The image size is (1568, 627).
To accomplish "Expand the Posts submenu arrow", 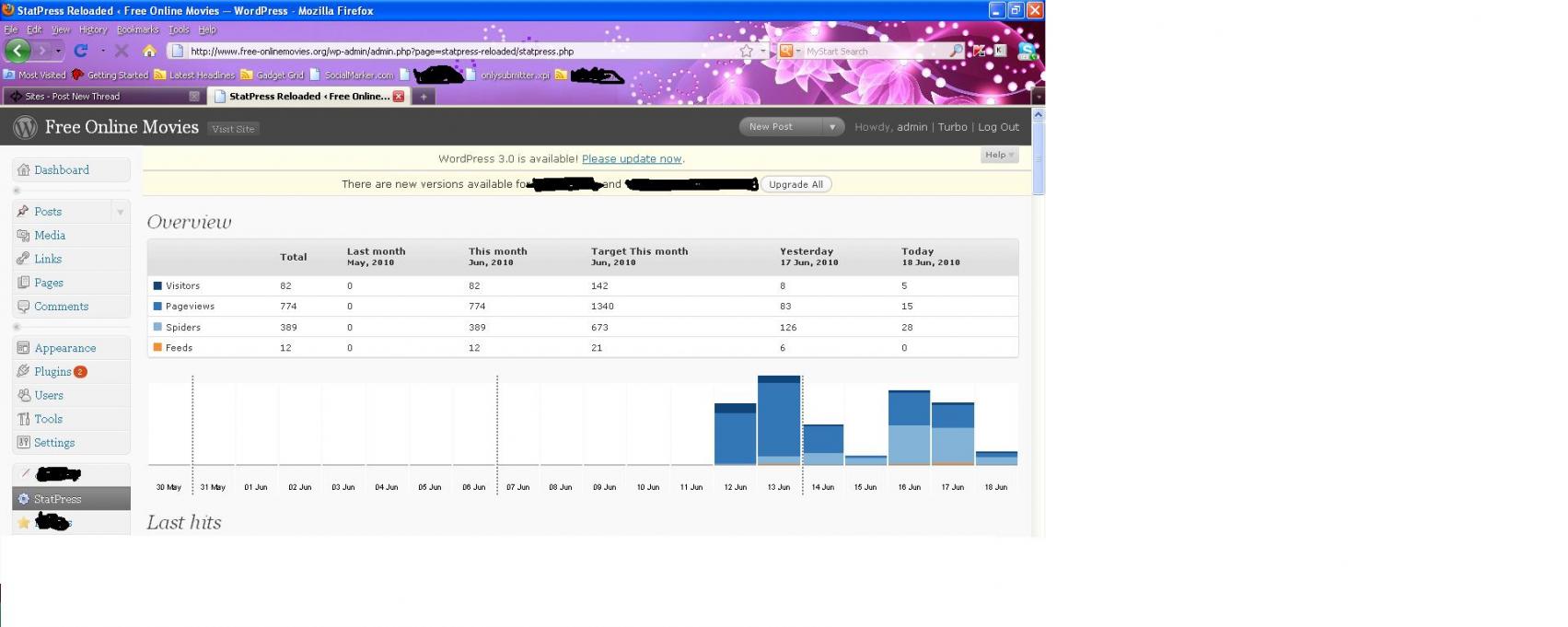I will [120, 212].
